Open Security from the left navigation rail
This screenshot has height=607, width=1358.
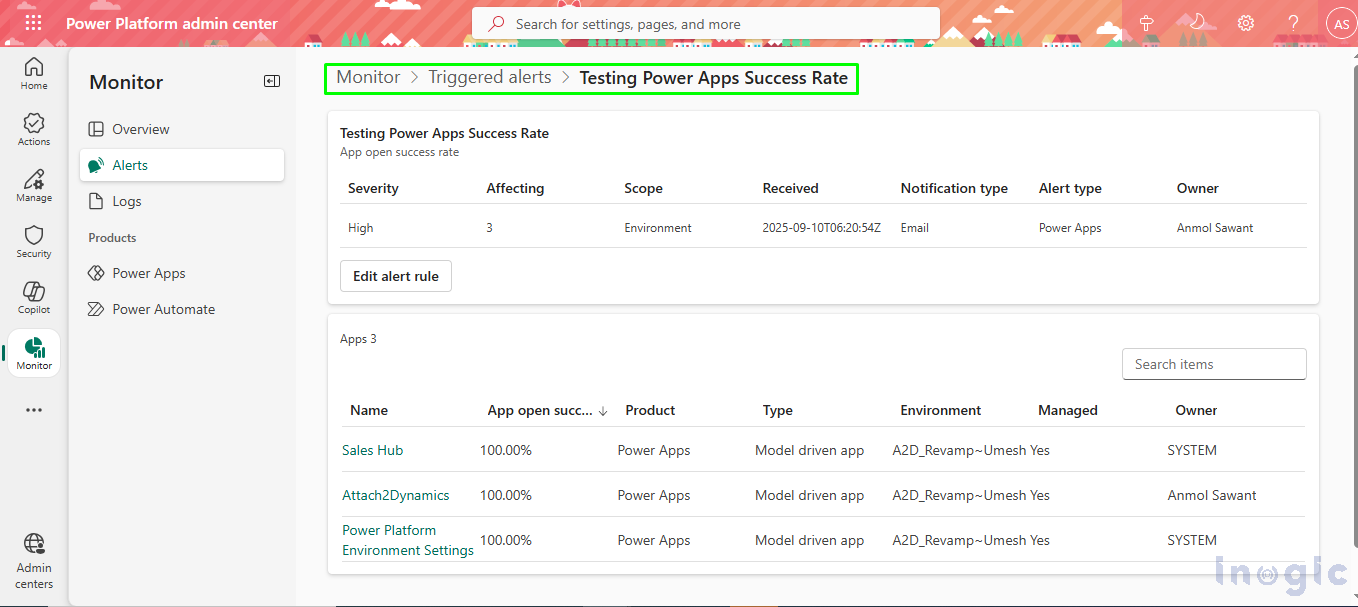coord(33,239)
